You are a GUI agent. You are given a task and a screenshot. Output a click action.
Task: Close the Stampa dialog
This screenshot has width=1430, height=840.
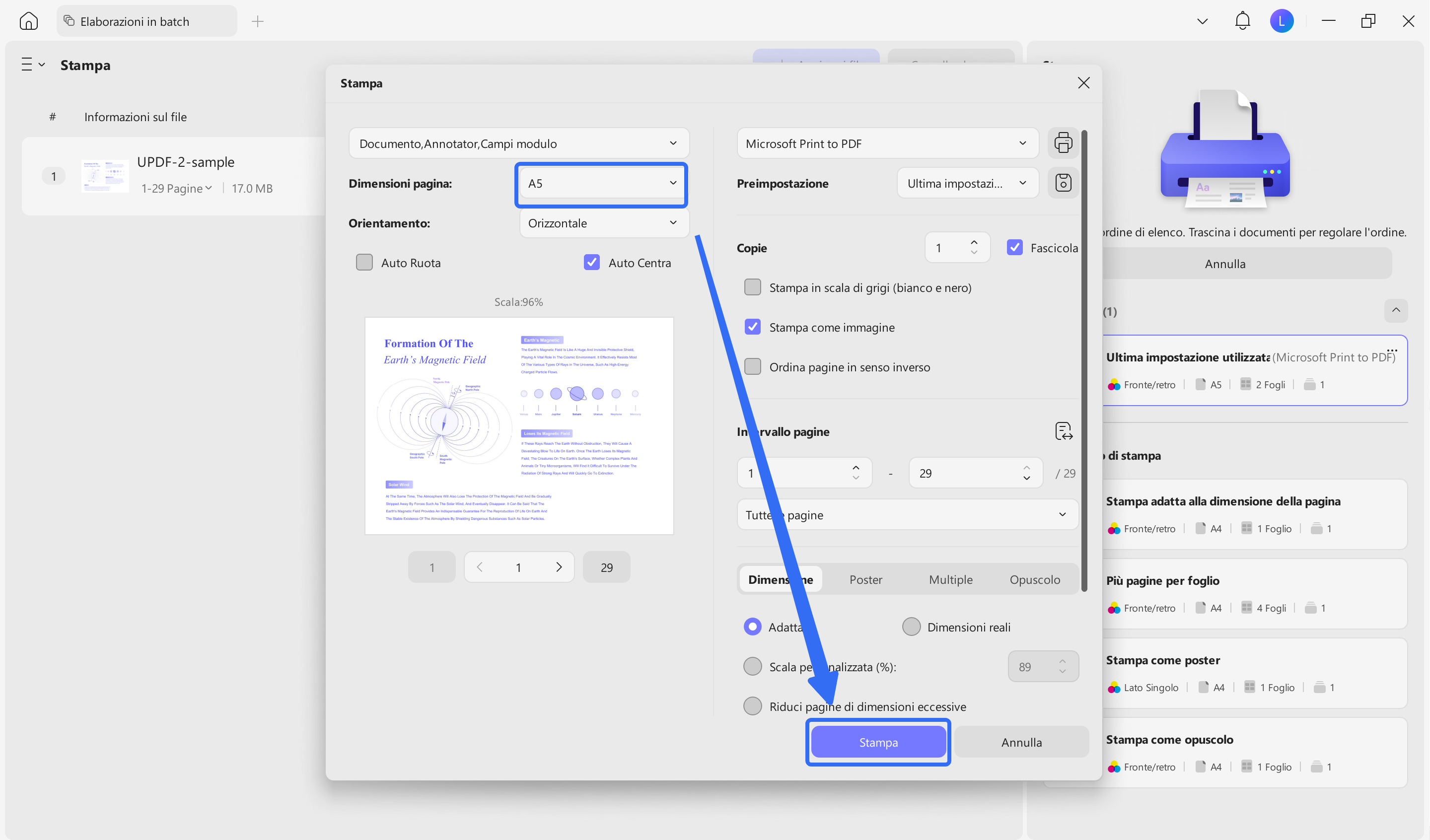[x=1083, y=83]
